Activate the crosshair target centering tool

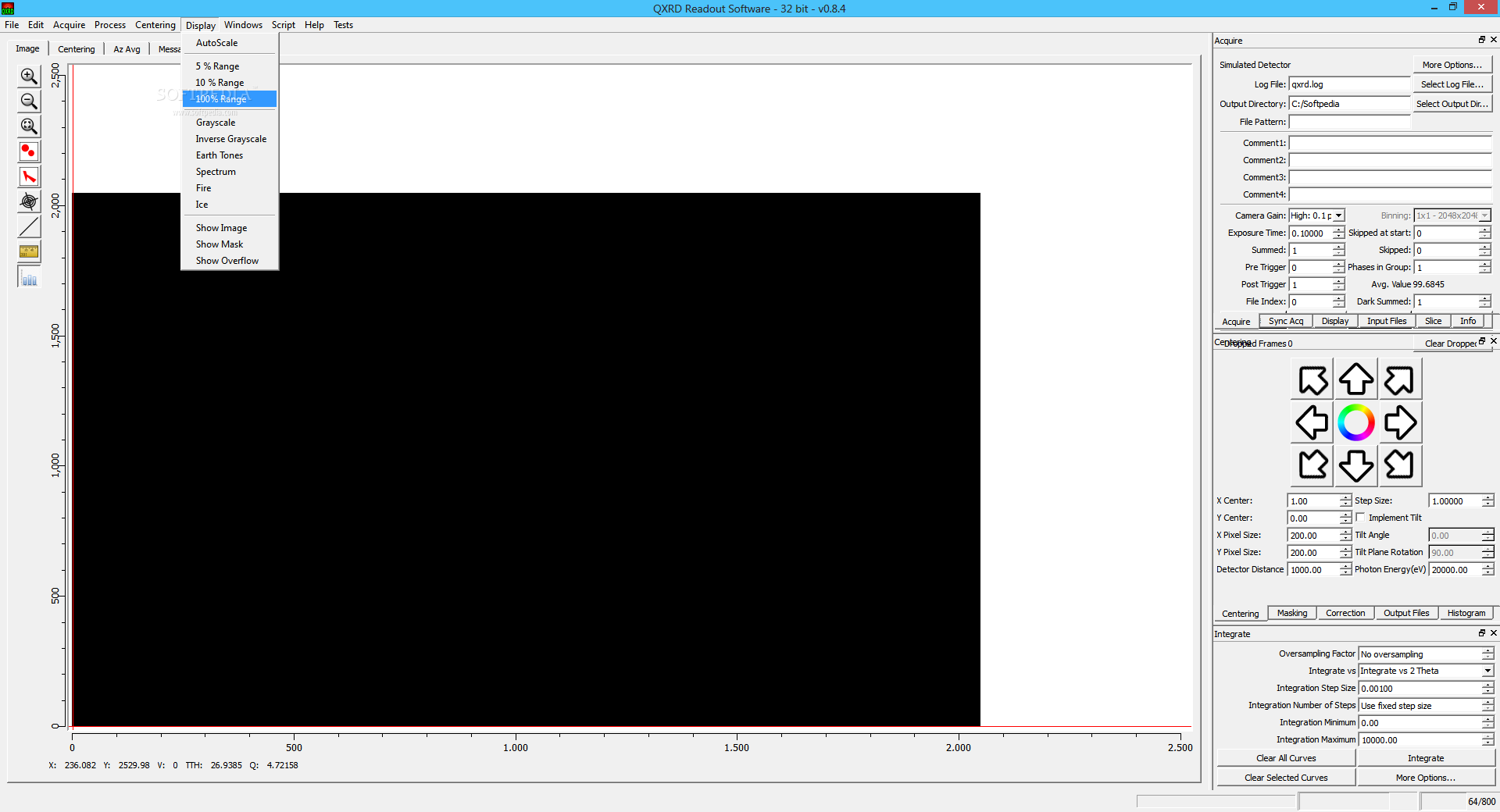(29, 201)
